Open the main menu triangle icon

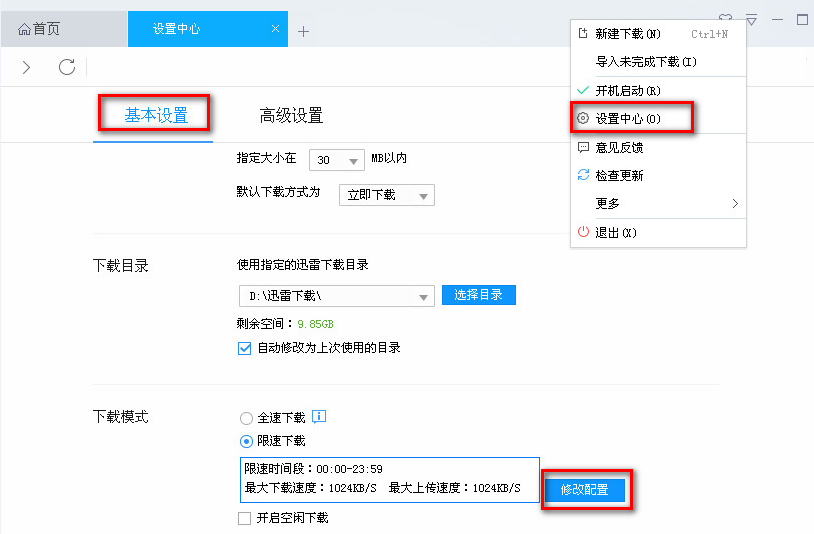tap(751, 21)
